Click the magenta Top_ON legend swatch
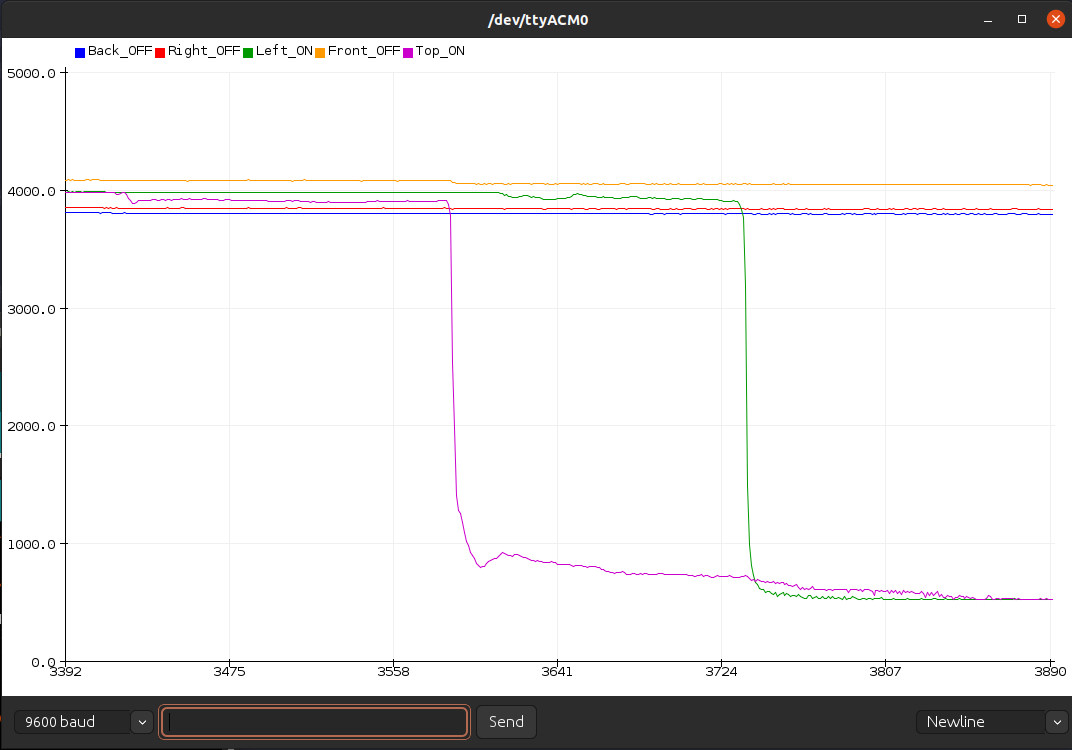 (408, 53)
